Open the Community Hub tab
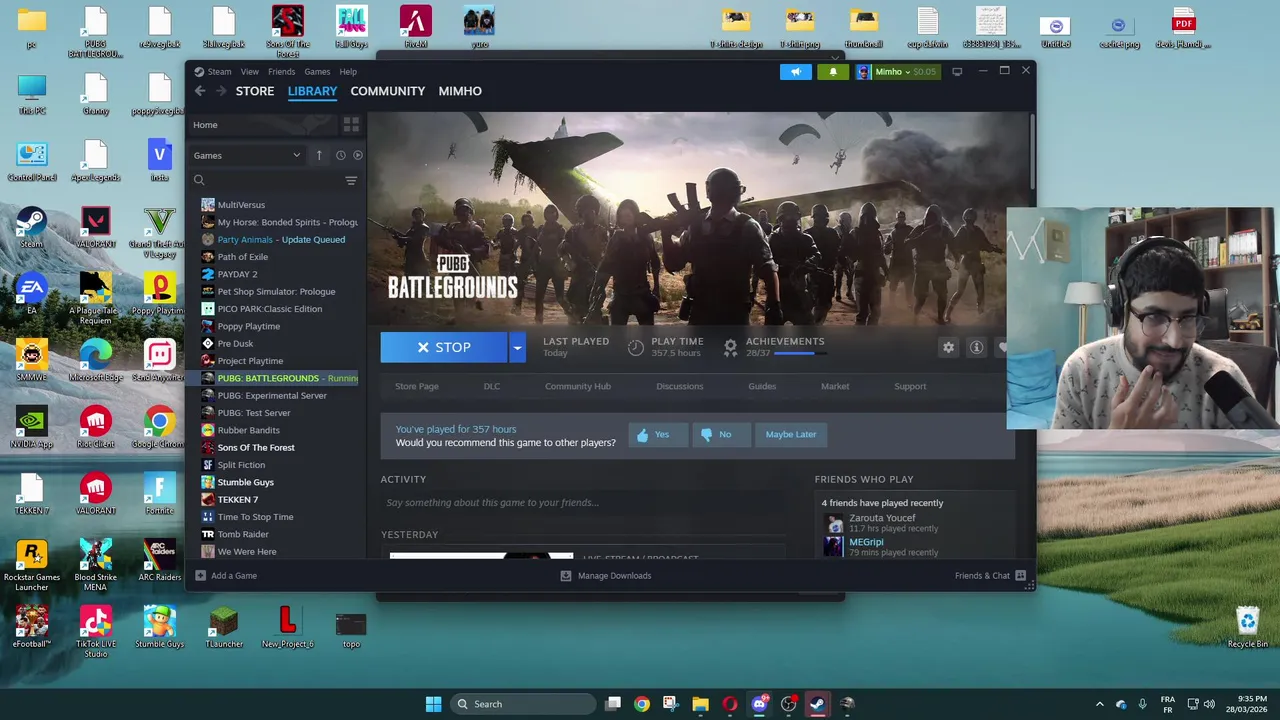Viewport: 1280px width, 720px height. (578, 386)
